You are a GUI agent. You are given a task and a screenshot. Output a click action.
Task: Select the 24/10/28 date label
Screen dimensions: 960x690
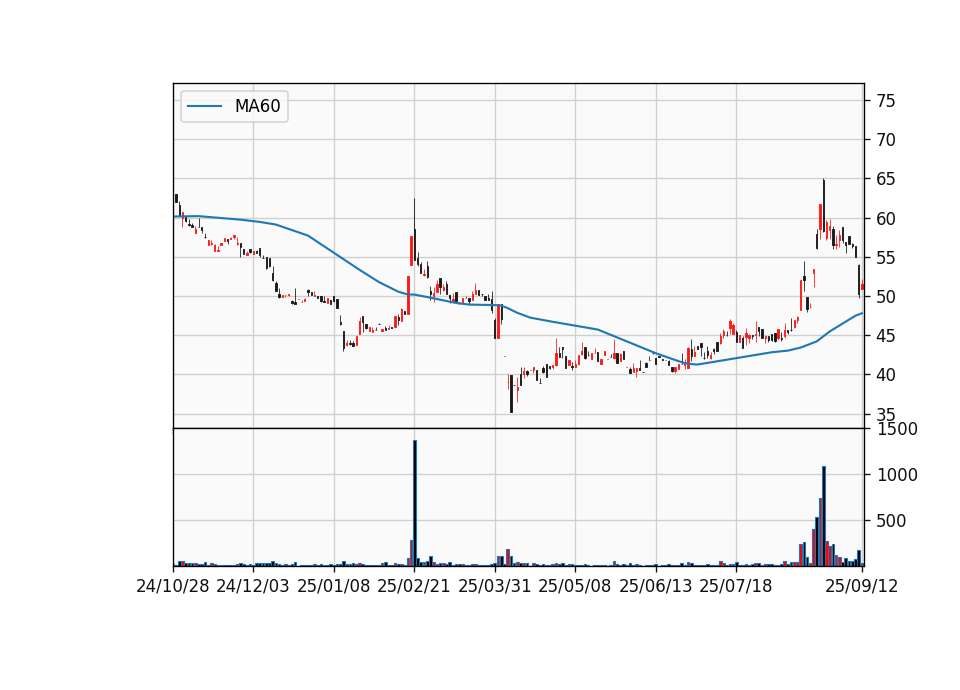tap(173, 586)
